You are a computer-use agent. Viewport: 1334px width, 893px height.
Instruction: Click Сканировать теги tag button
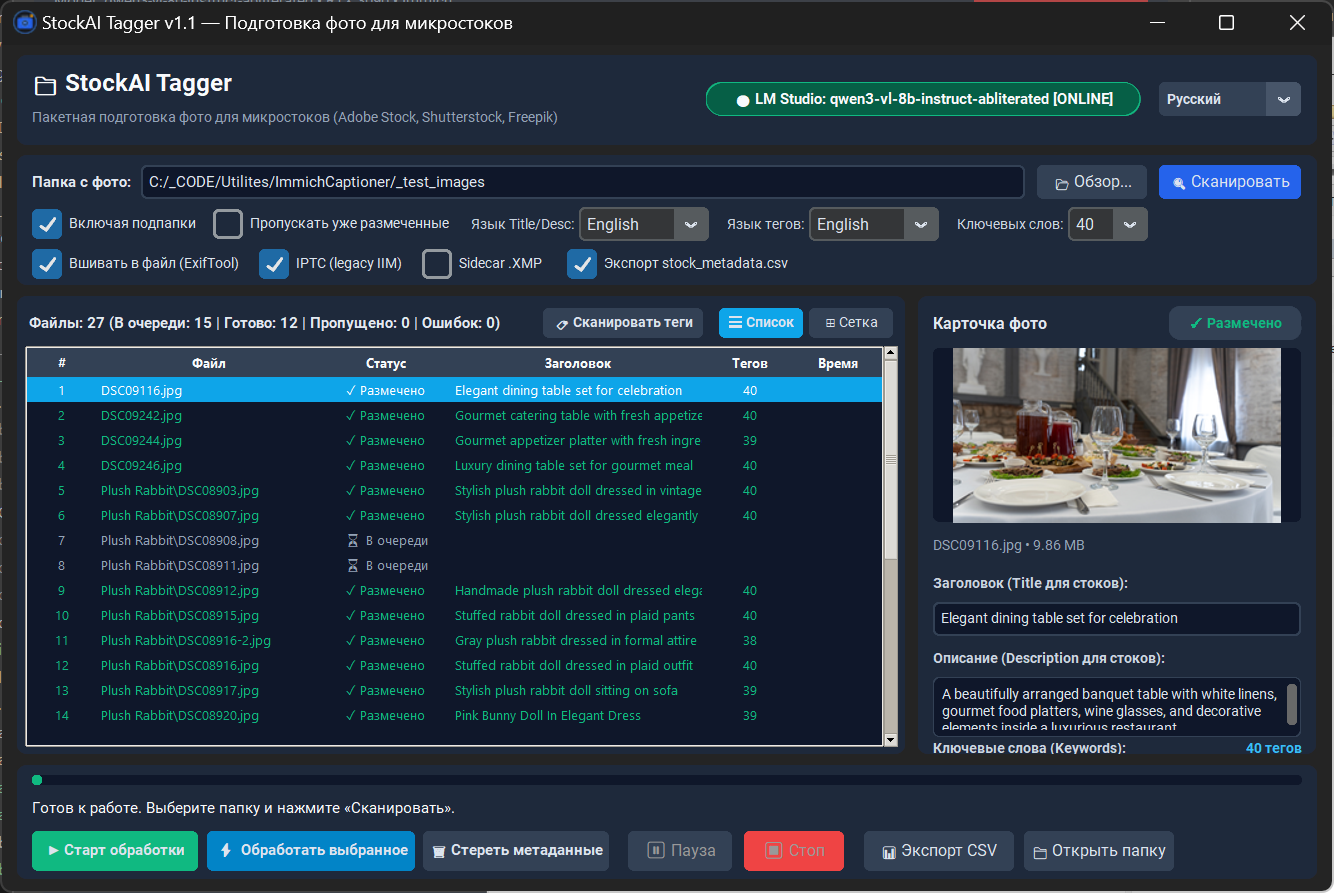pos(623,323)
